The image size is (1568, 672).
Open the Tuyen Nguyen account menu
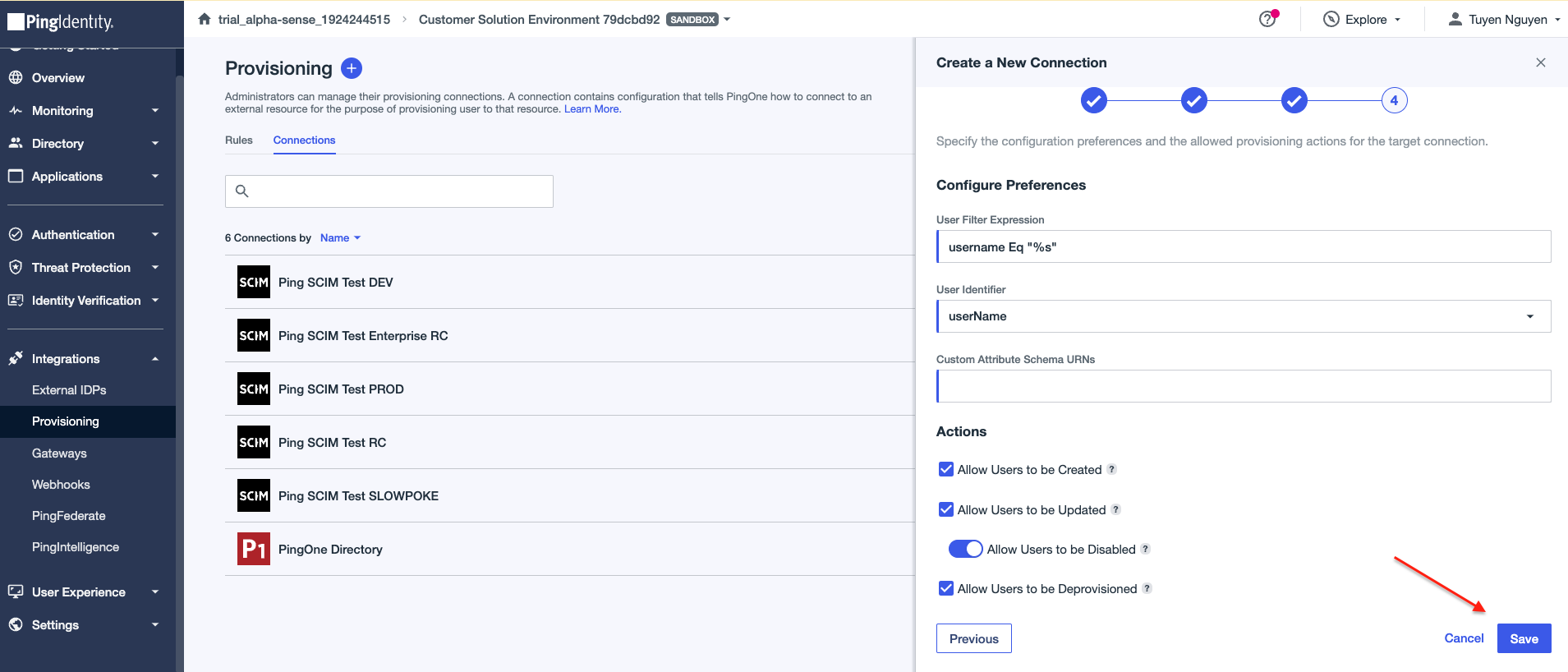(x=1504, y=19)
